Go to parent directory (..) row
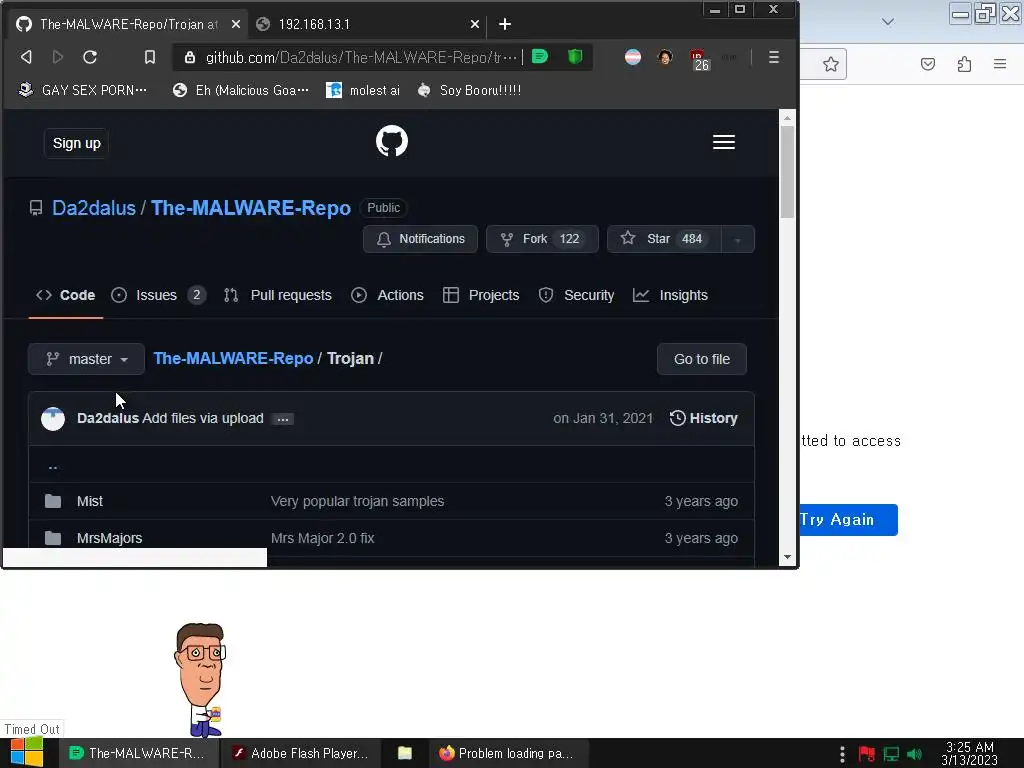1024x768 pixels. [391, 466]
